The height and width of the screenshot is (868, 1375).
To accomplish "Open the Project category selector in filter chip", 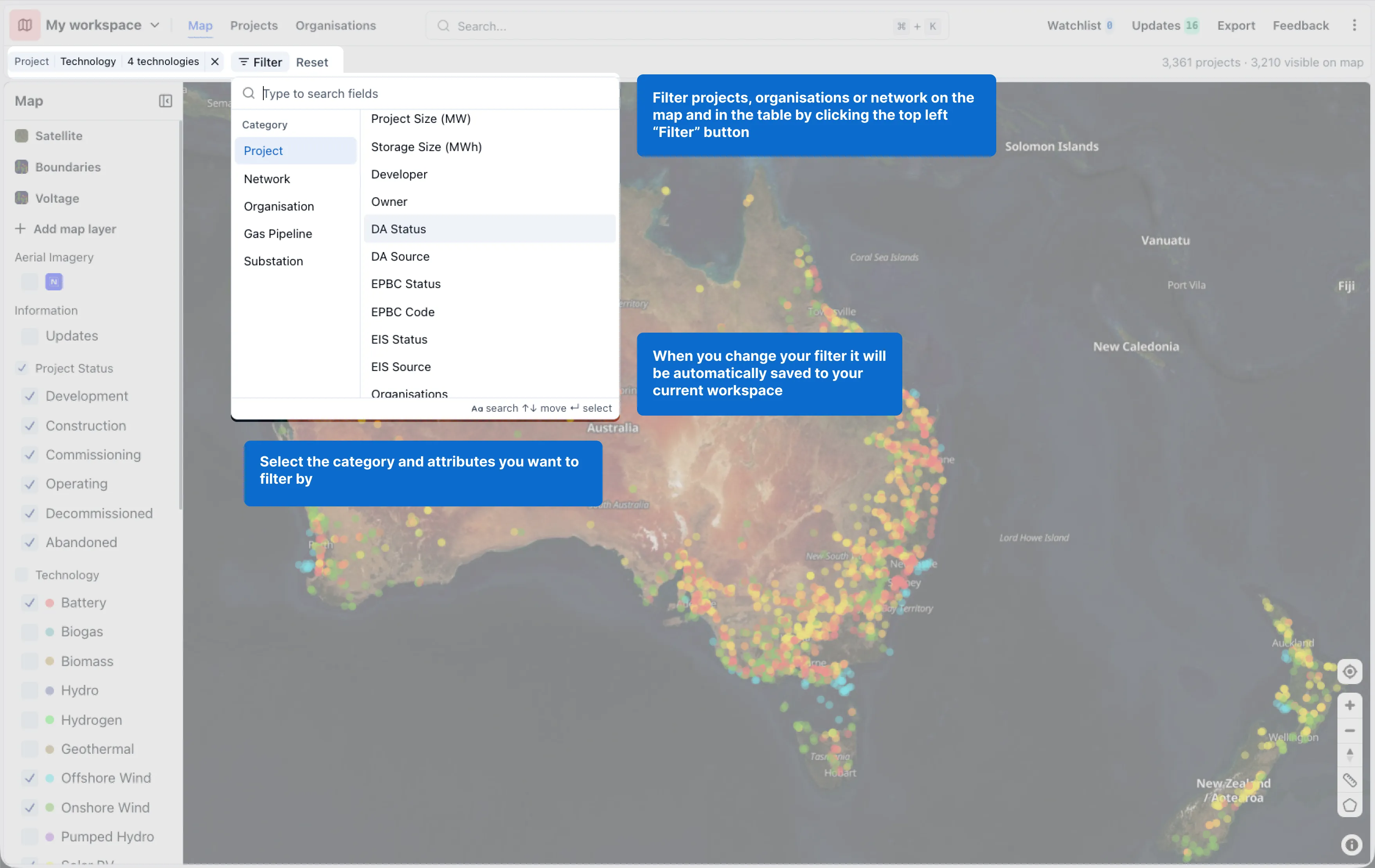I will [x=31, y=62].
